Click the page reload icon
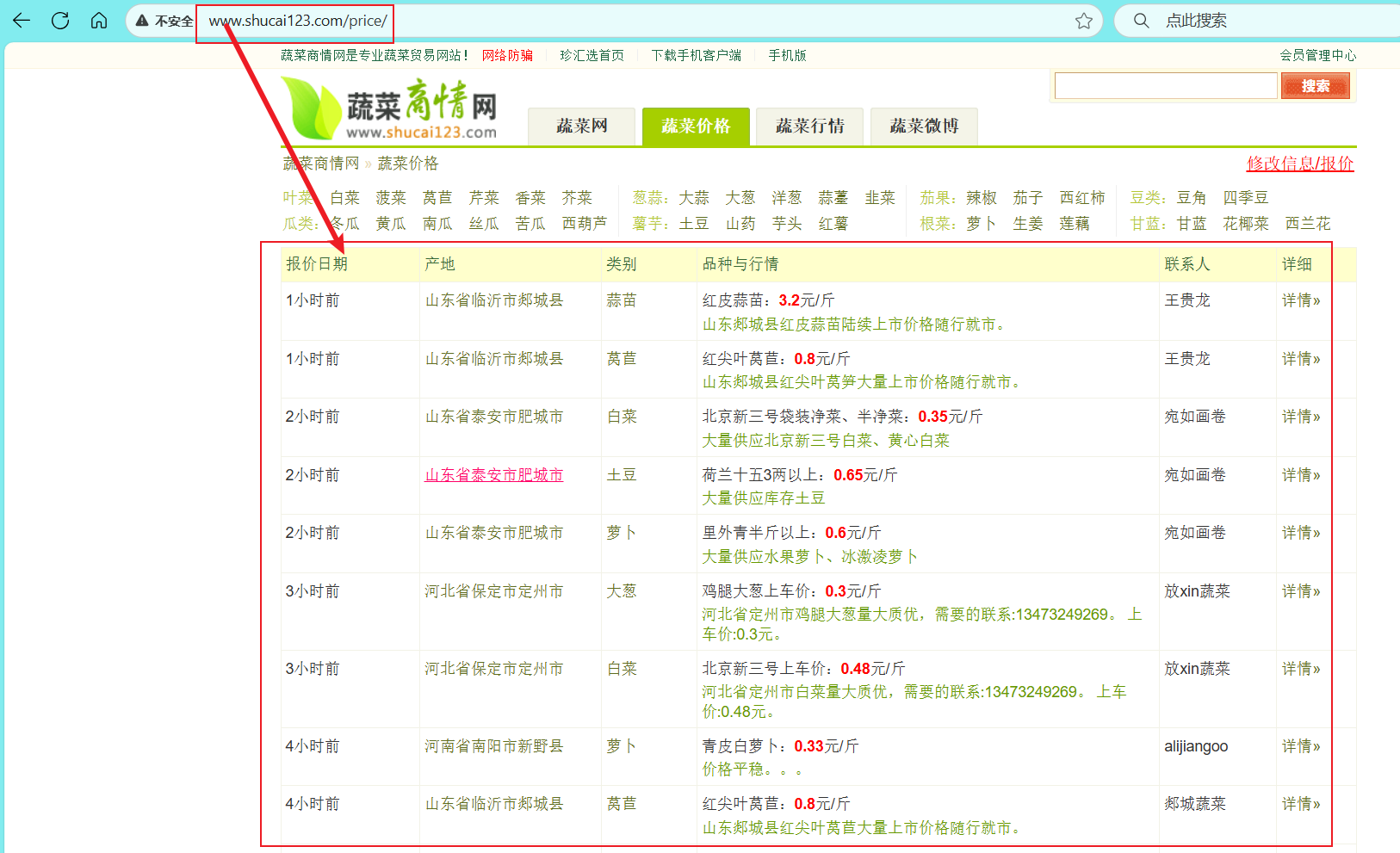1400x853 pixels. tap(59, 21)
